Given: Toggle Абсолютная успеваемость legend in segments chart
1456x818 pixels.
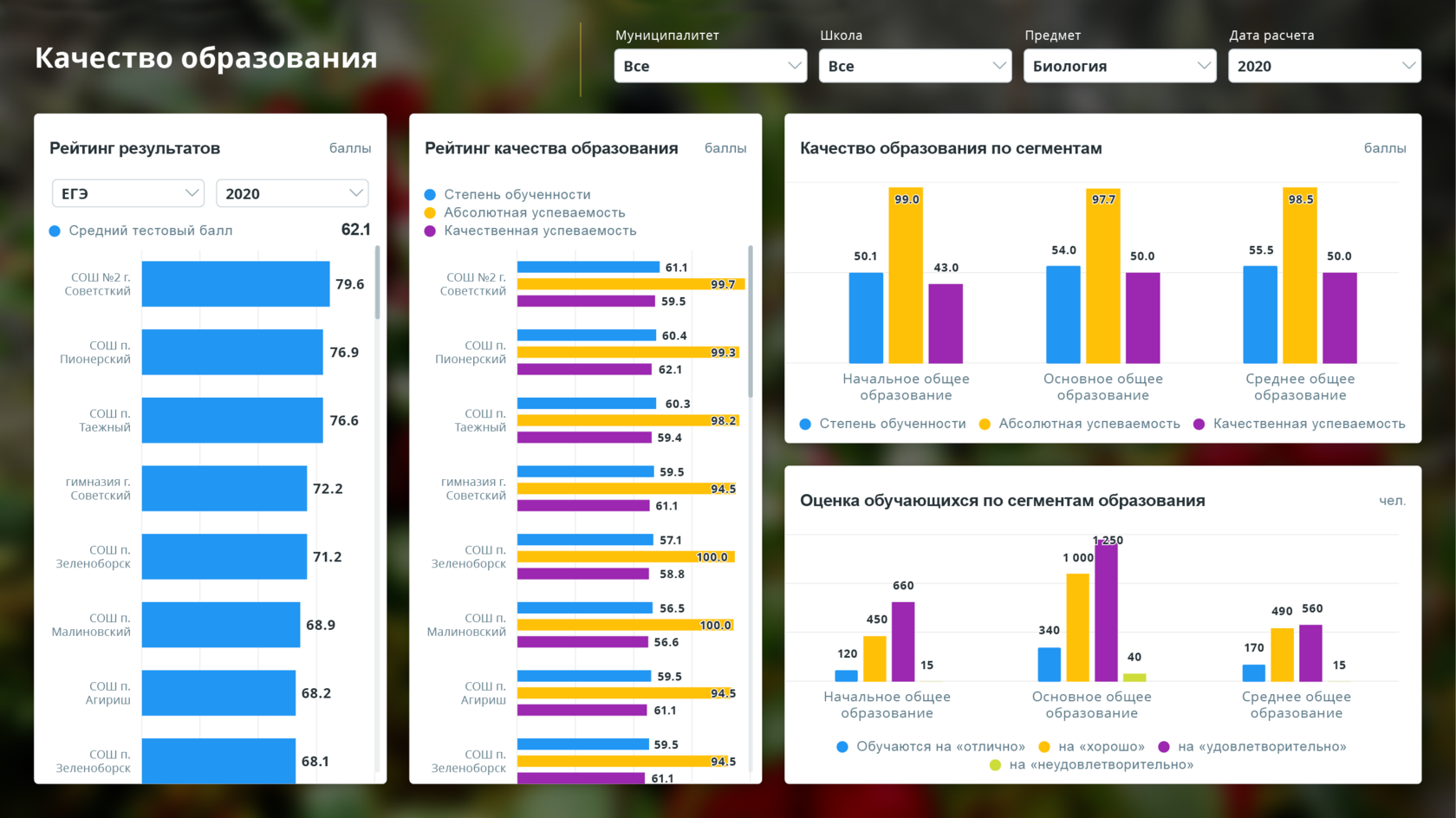Looking at the screenshot, I should click(1080, 424).
